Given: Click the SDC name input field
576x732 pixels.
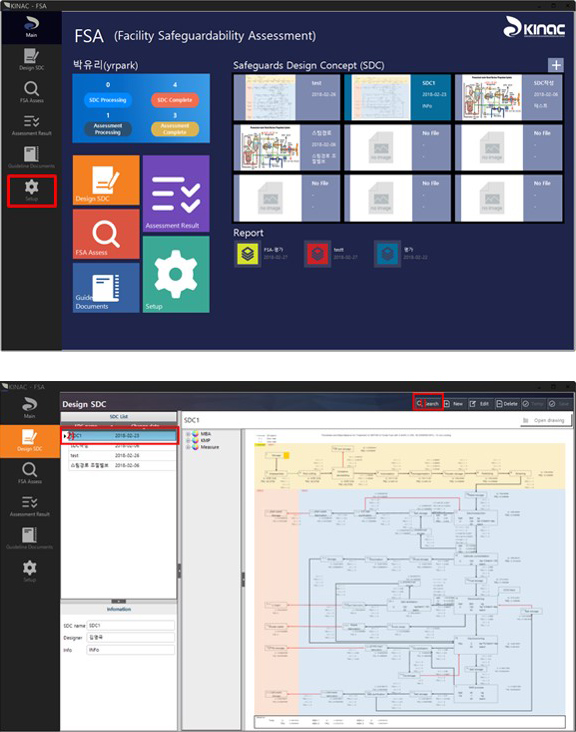Looking at the screenshot, I should (x=131, y=625).
